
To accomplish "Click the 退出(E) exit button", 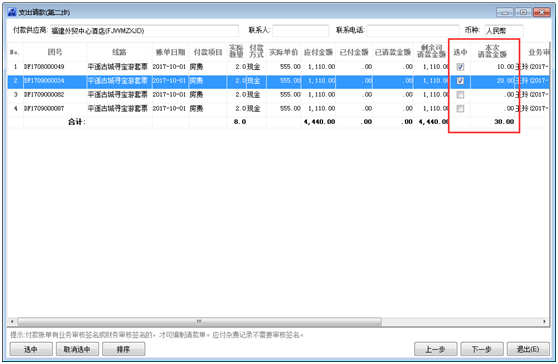I will [x=528, y=349].
